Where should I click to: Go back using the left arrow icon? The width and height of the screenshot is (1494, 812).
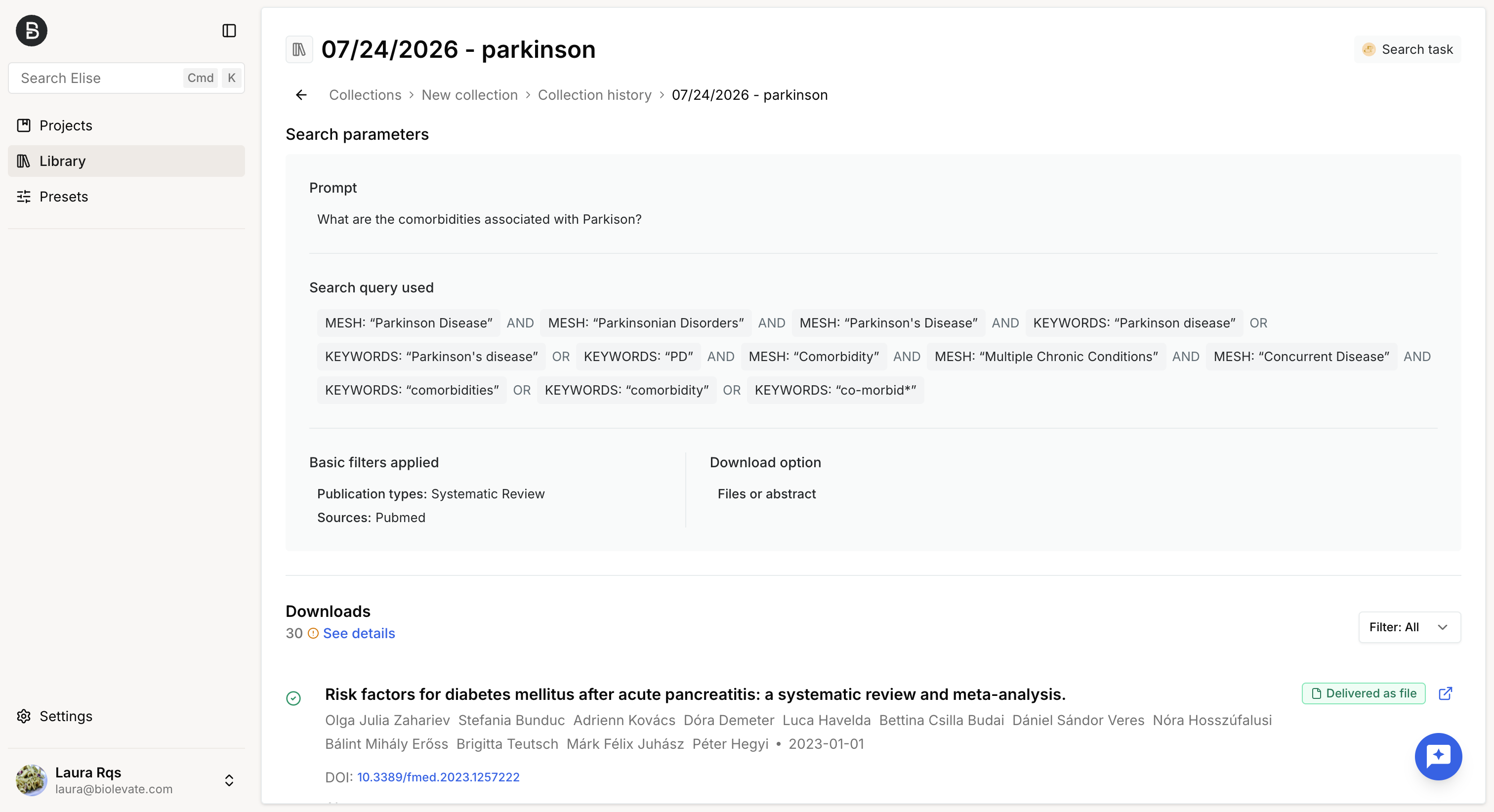pyautogui.click(x=301, y=95)
